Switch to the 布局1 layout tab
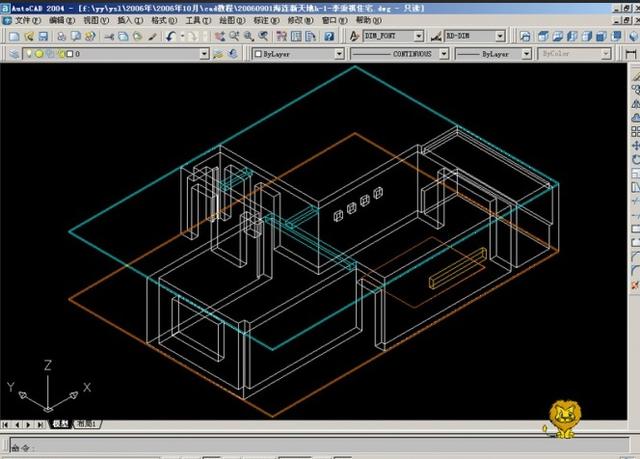This screenshot has width=640, height=459. [x=87, y=424]
